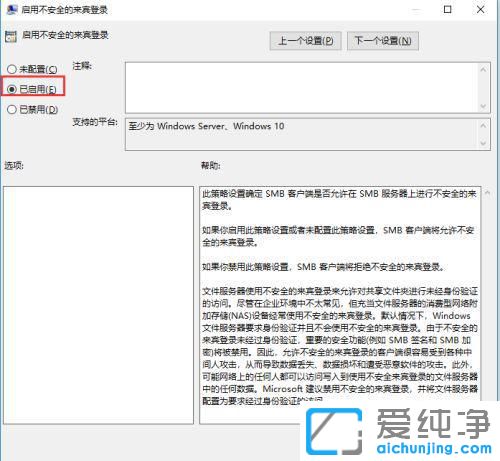Click the 帮助: label

210,165
